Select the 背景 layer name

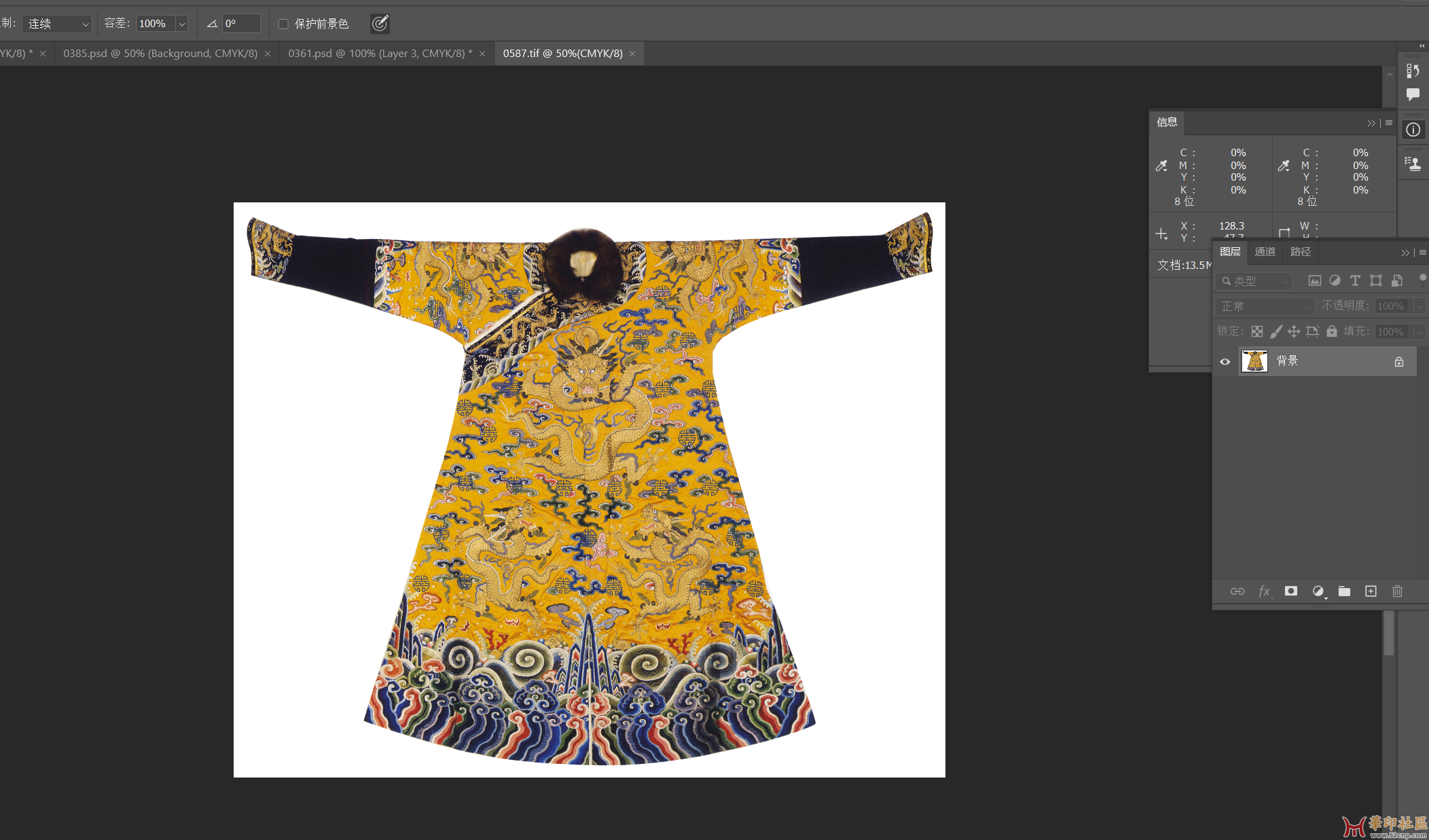[1287, 361]
